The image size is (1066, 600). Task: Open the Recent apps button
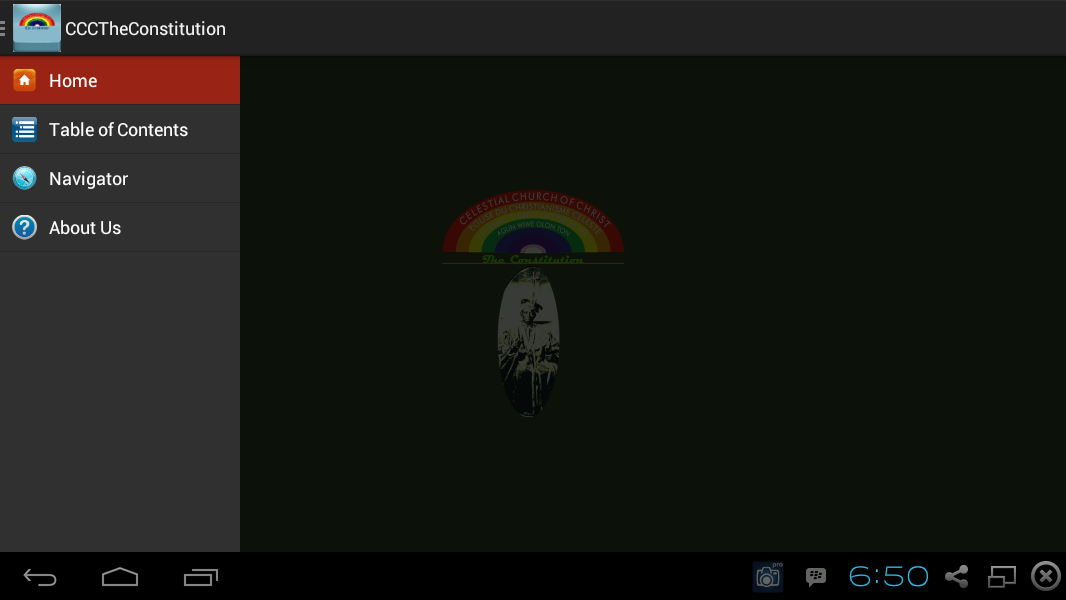pos(201,577)
